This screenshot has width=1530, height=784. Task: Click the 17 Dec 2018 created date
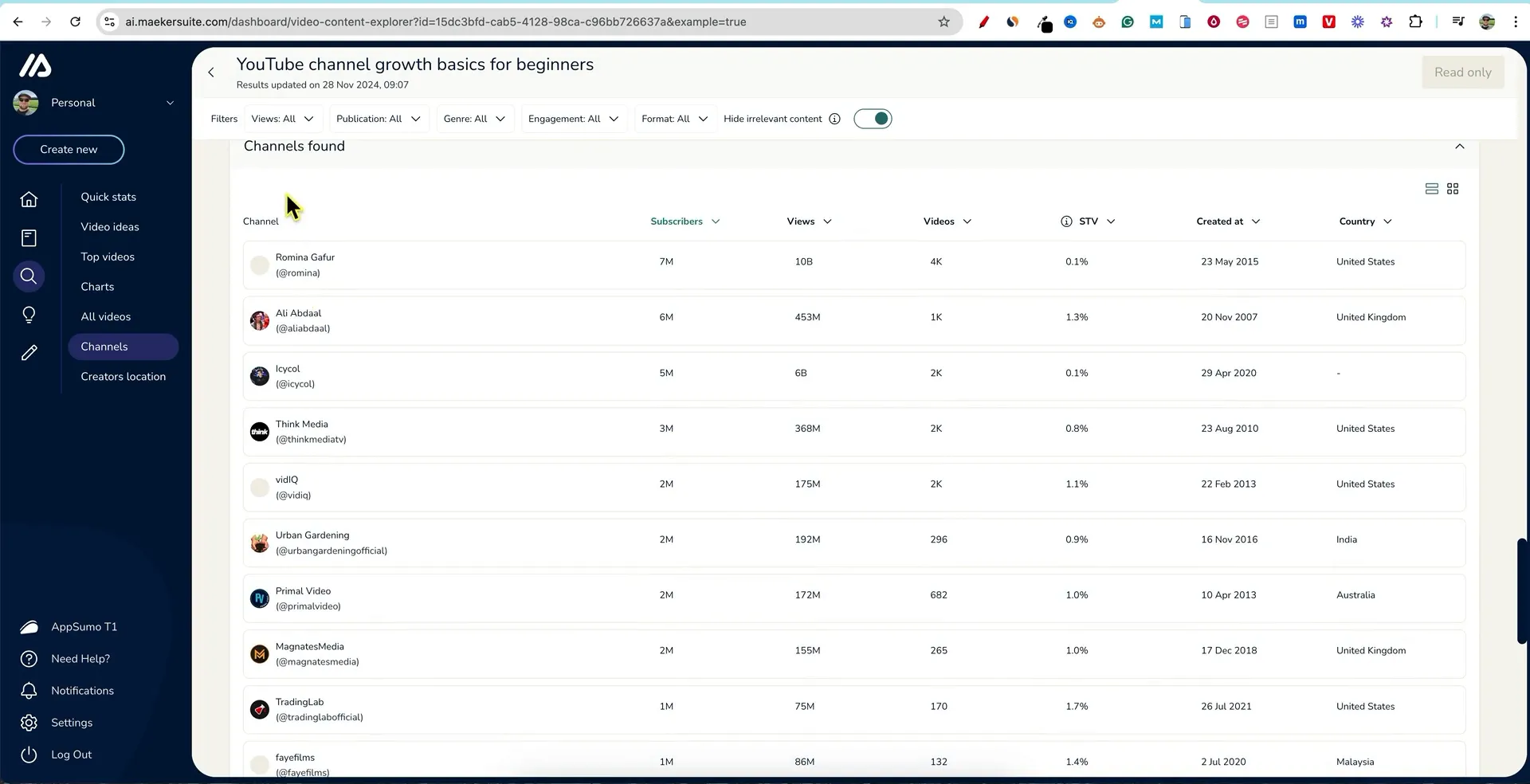click(1229, 650)
